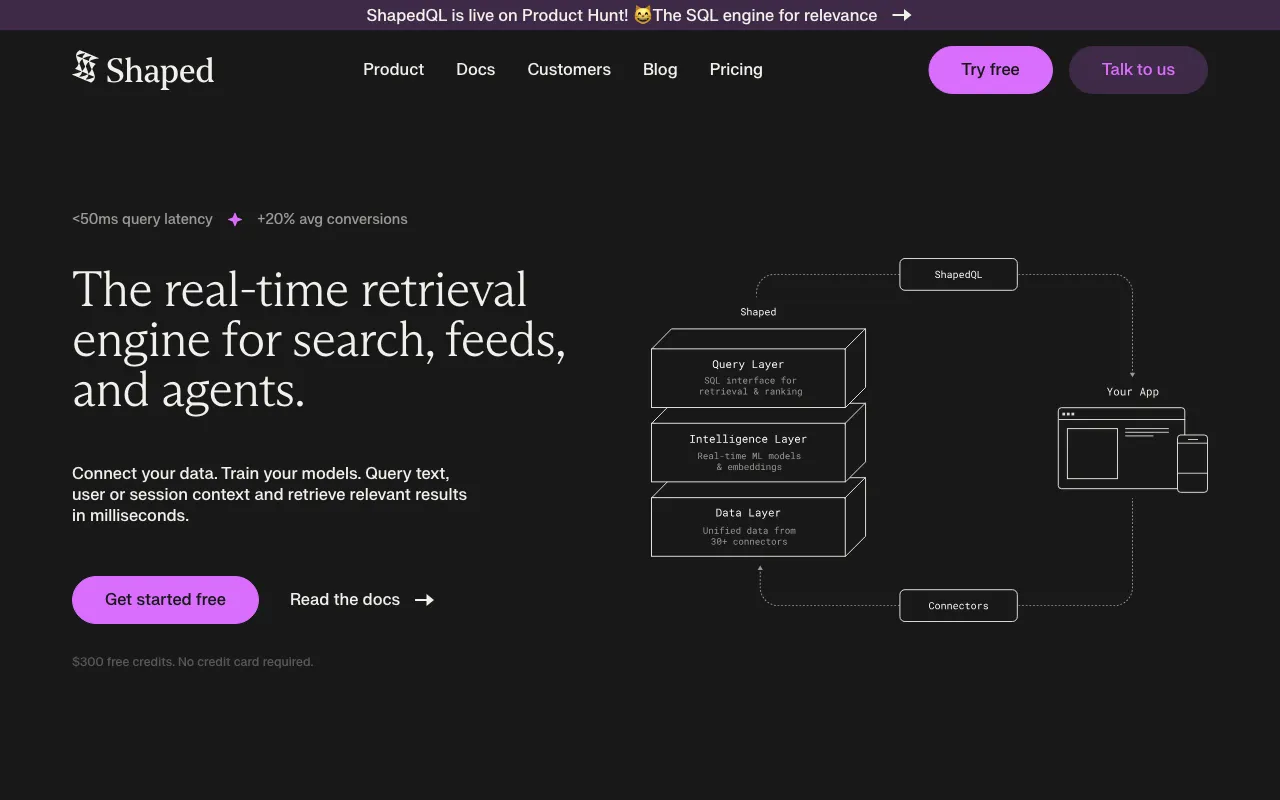Click the Talk to us button
The image size is (1280, 800).
point(1138,70)
